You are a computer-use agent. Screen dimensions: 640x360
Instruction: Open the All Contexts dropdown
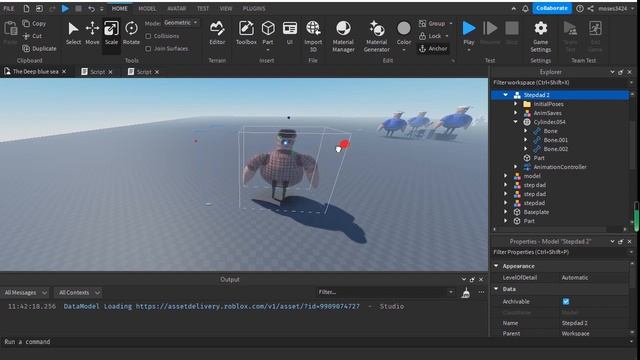(x=78, y=293)
